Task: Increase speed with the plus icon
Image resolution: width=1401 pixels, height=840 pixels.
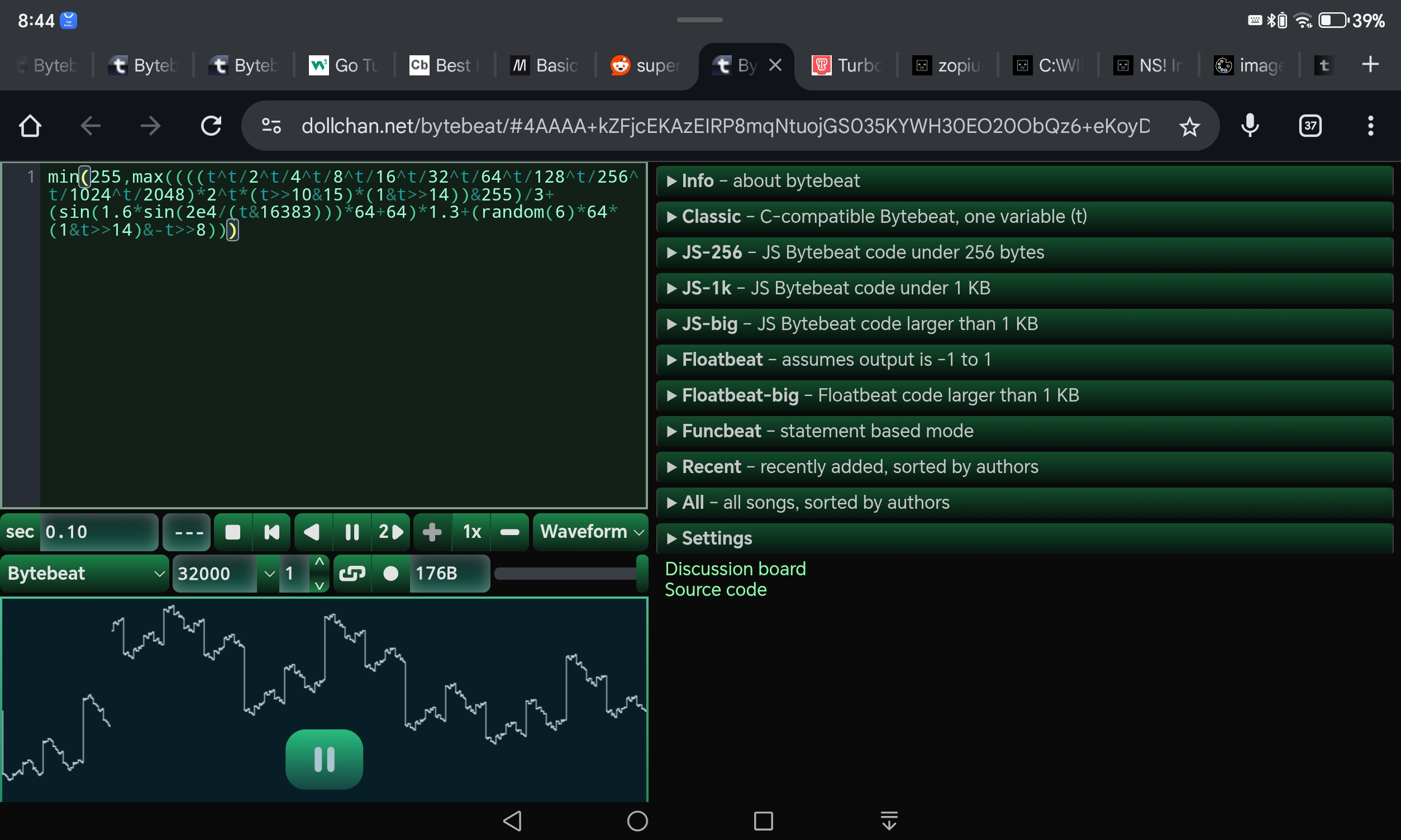Action: pos(432,532)
